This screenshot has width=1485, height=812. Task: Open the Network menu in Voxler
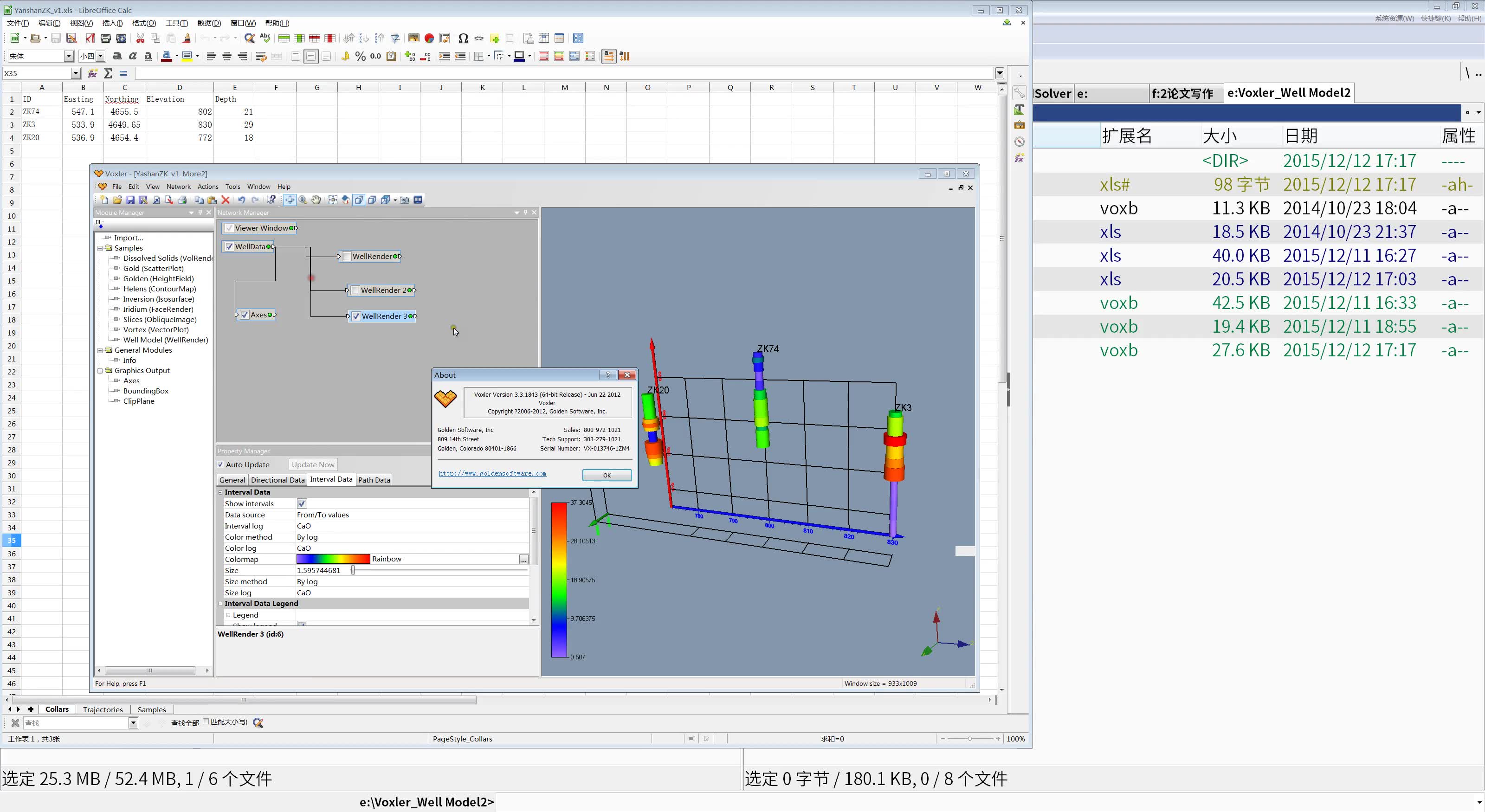(178, 187)
